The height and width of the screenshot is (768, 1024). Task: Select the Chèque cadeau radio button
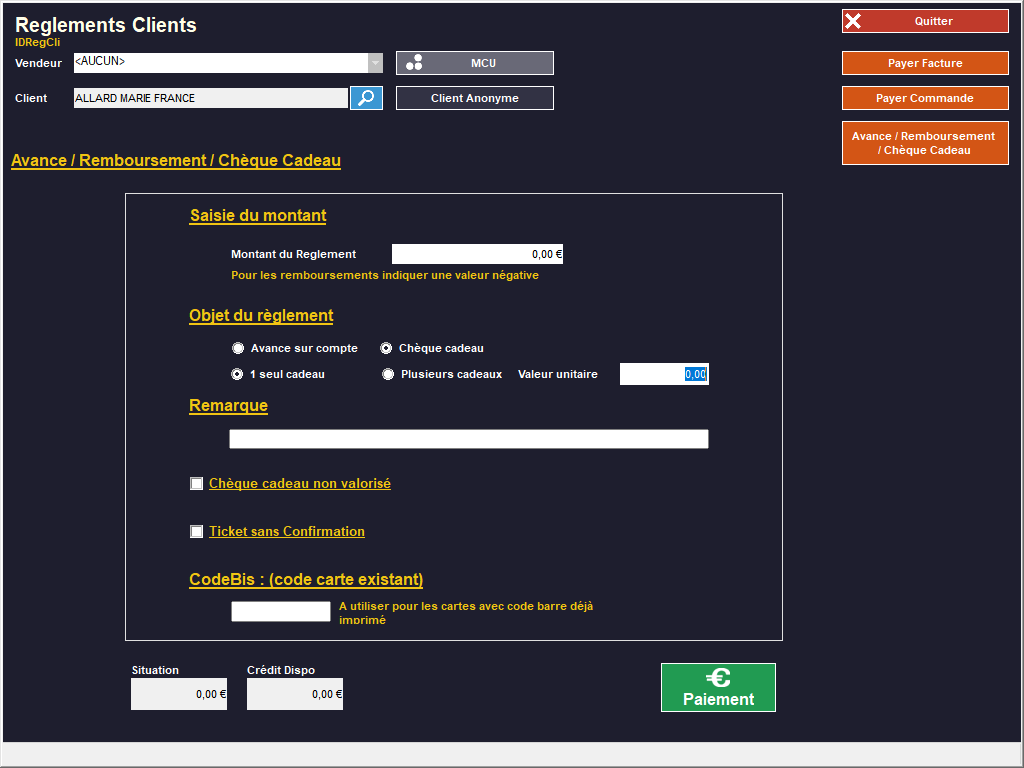(x=387, y=349)
